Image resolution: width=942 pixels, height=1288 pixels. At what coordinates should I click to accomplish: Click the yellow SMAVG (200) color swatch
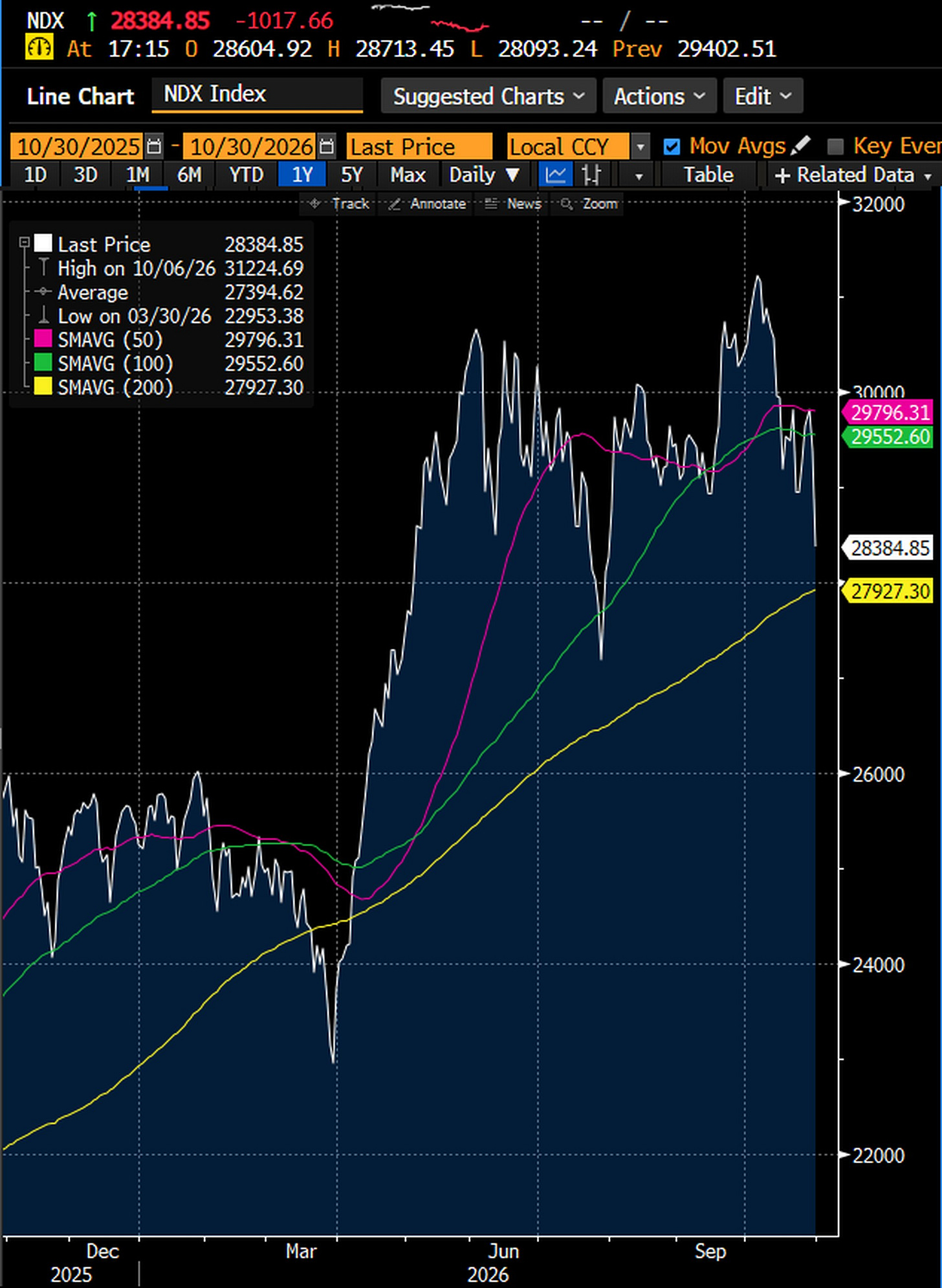pos(43,387)
